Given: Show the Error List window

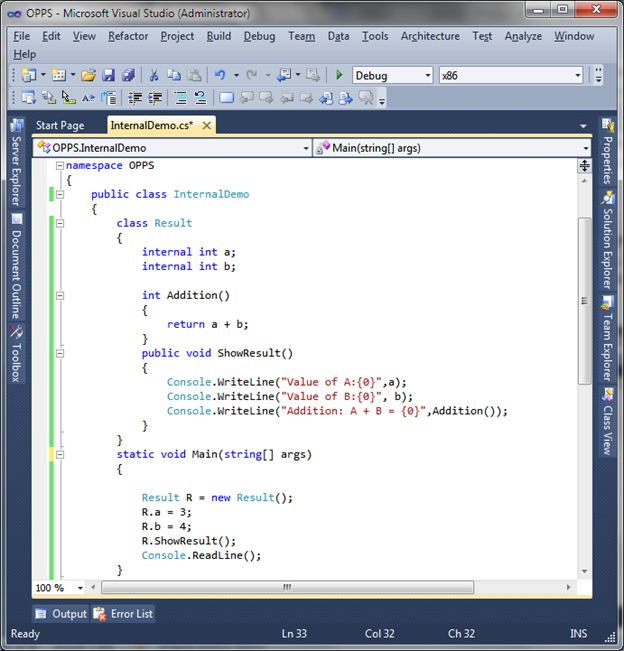Looking at the screenshot, I should point(123,614).
